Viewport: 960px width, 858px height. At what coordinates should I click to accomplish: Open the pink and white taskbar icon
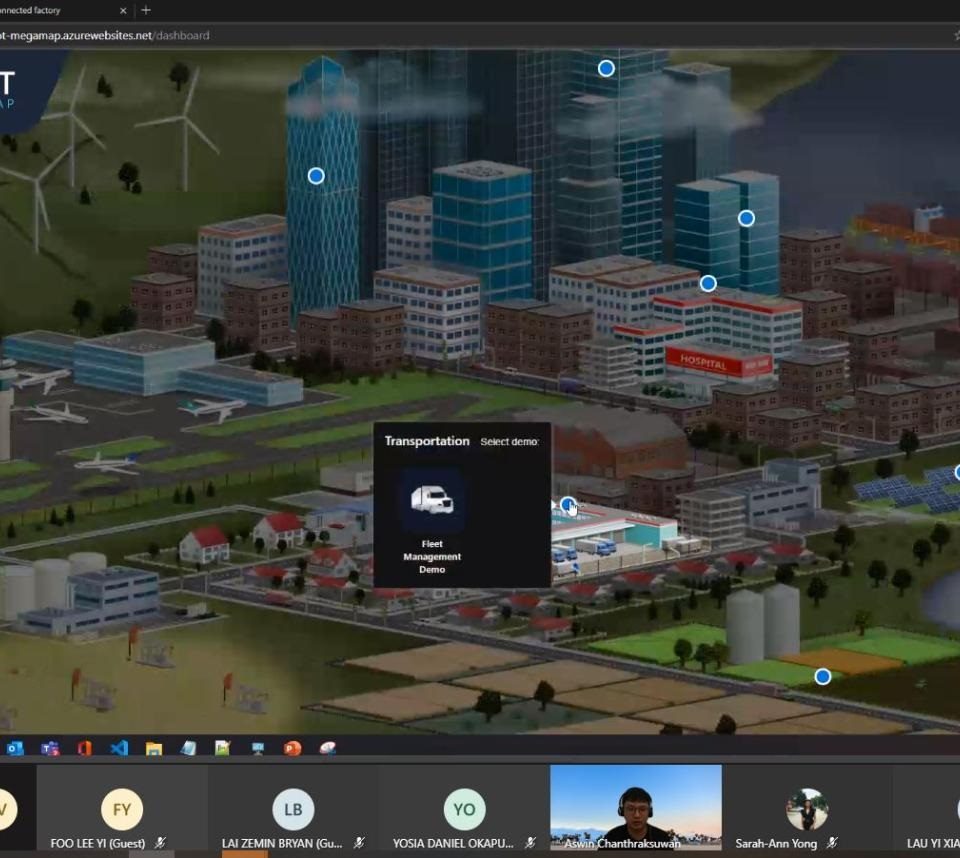coord(328,748)
